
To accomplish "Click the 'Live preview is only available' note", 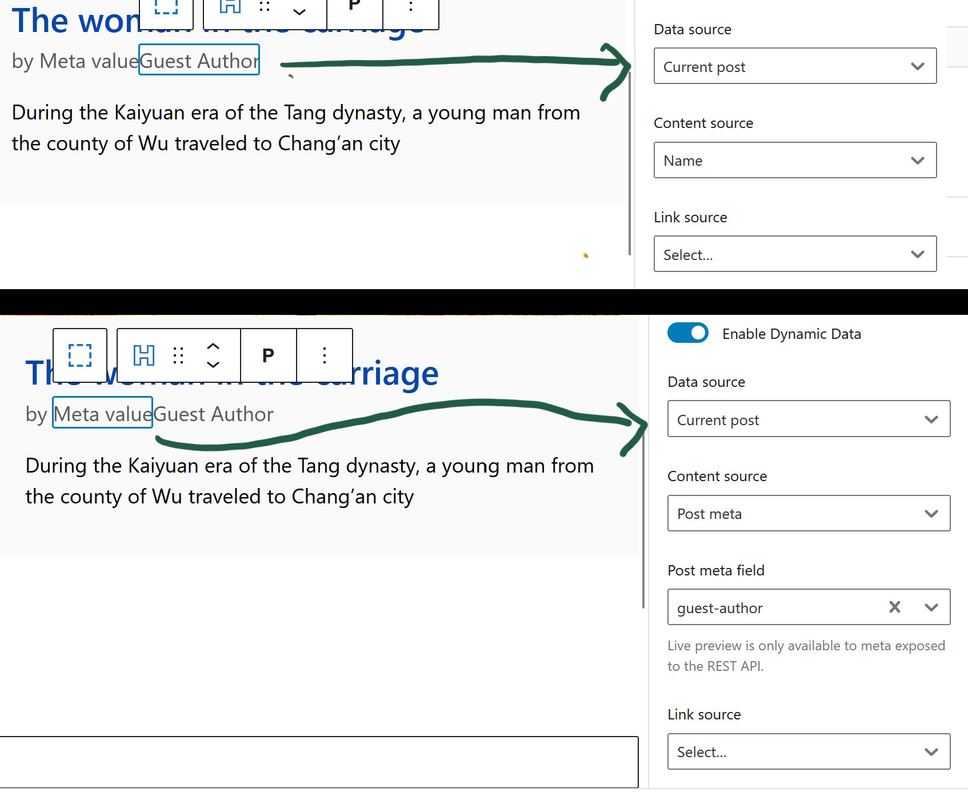I will pyautogui.click(x=806, y=656).
